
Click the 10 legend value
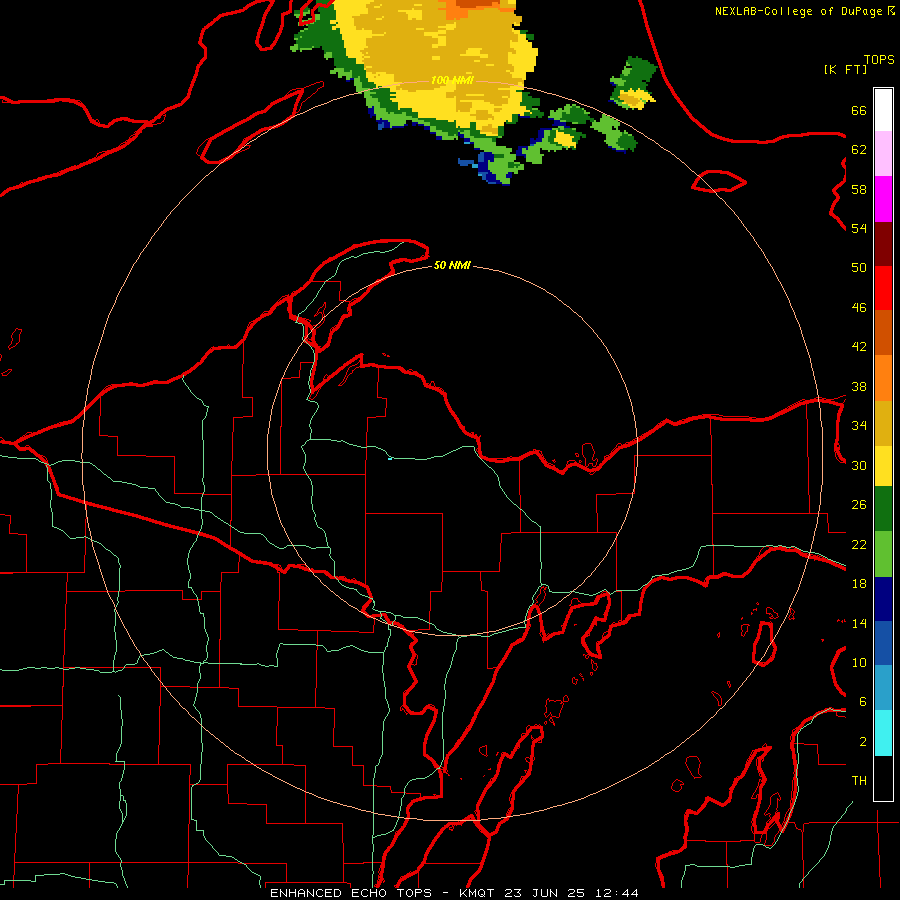click(x=859, y=662)
